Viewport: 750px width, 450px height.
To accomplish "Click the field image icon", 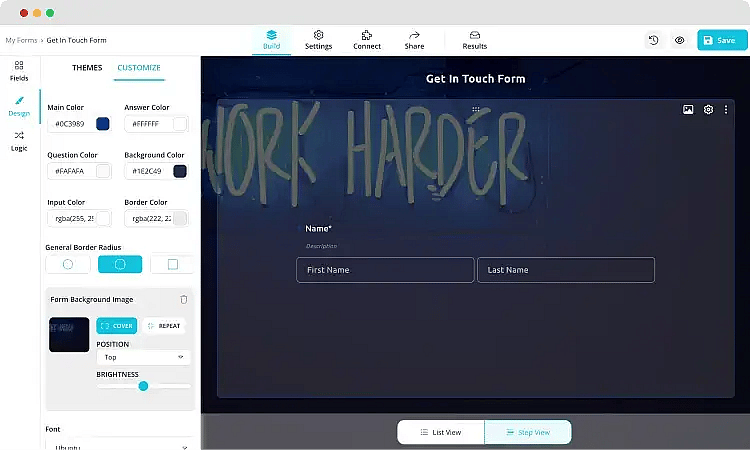I will 688,110.
